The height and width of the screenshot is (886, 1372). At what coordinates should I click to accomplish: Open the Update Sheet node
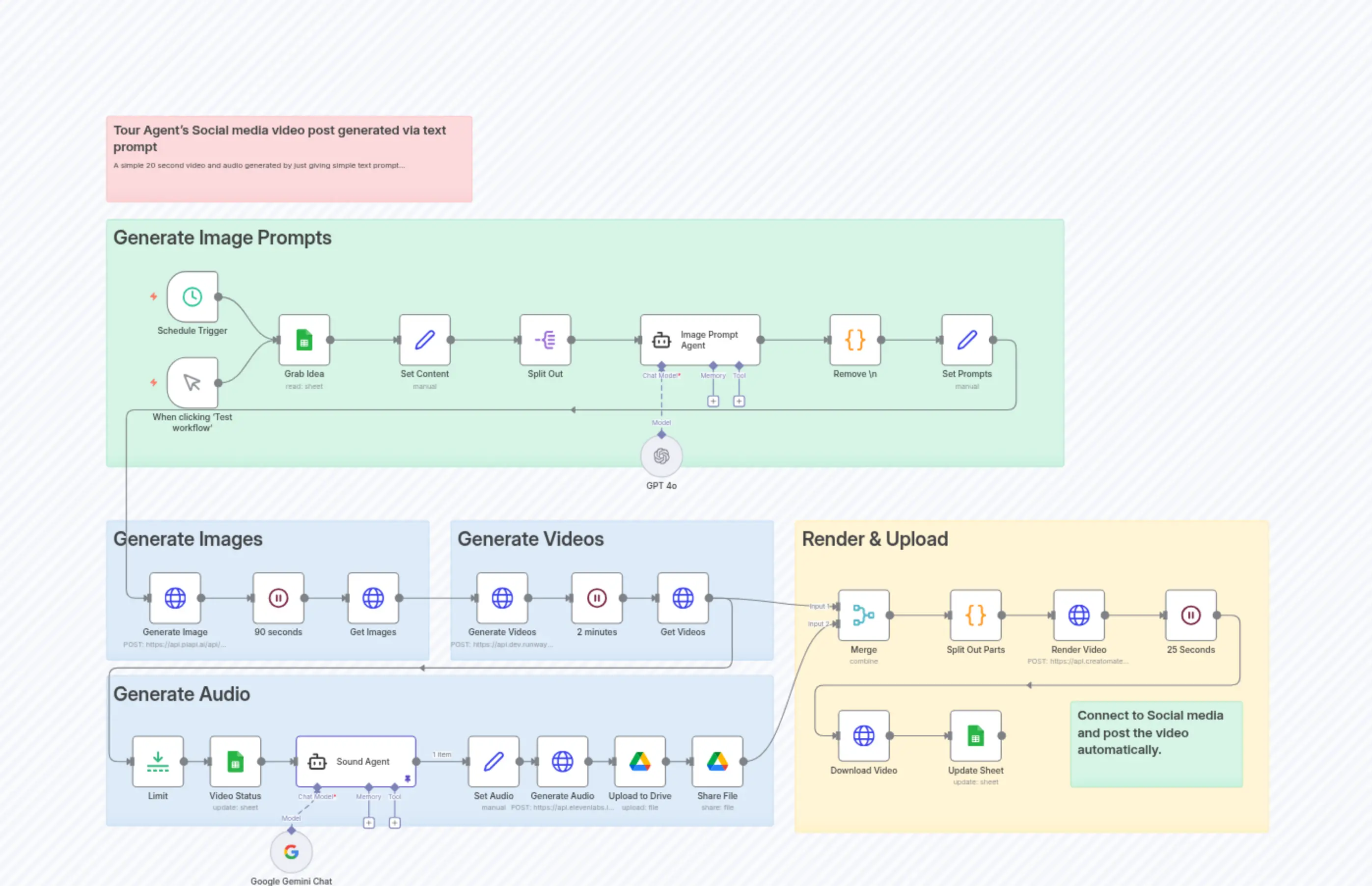[x=976, y=736]
